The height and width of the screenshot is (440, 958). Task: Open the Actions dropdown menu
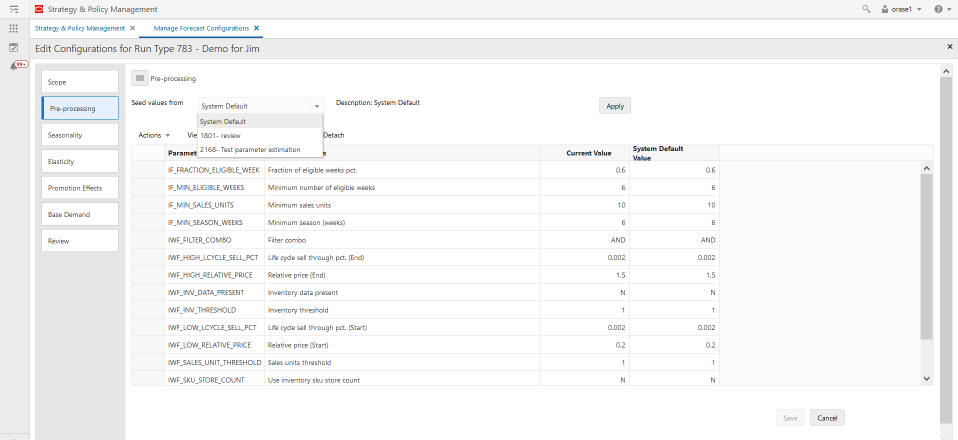click(x=154, y=135)
